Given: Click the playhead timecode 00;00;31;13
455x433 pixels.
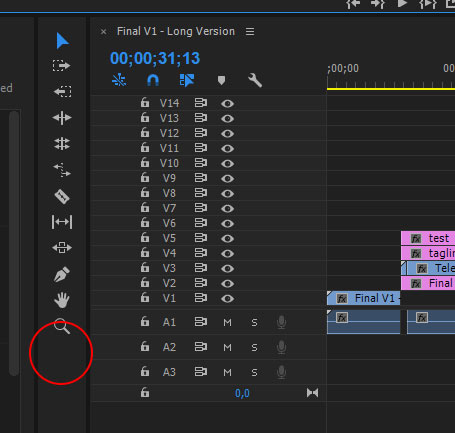Looking at the screenshot, I should tap(155, 58).
